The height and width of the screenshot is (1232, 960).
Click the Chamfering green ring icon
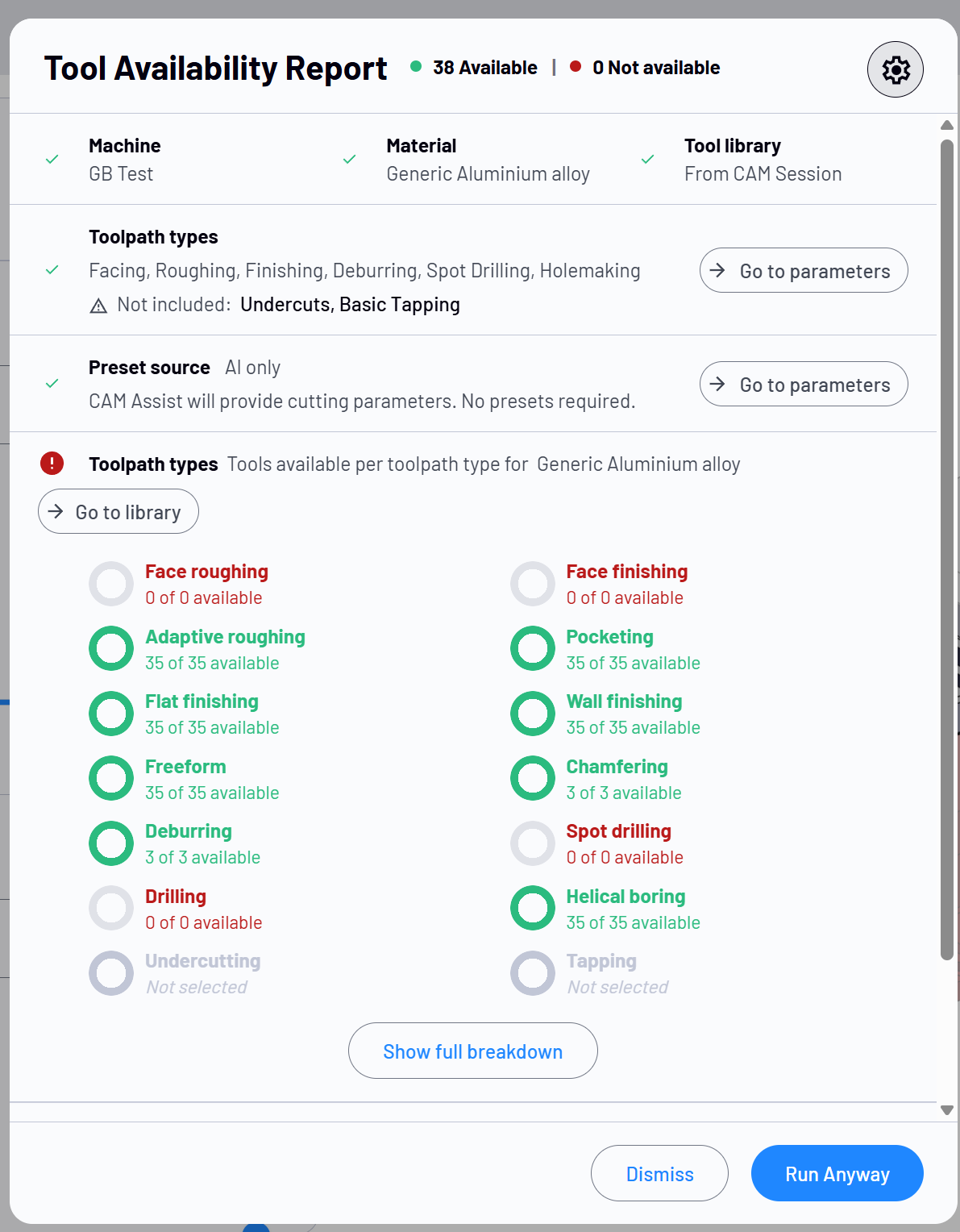533,778
